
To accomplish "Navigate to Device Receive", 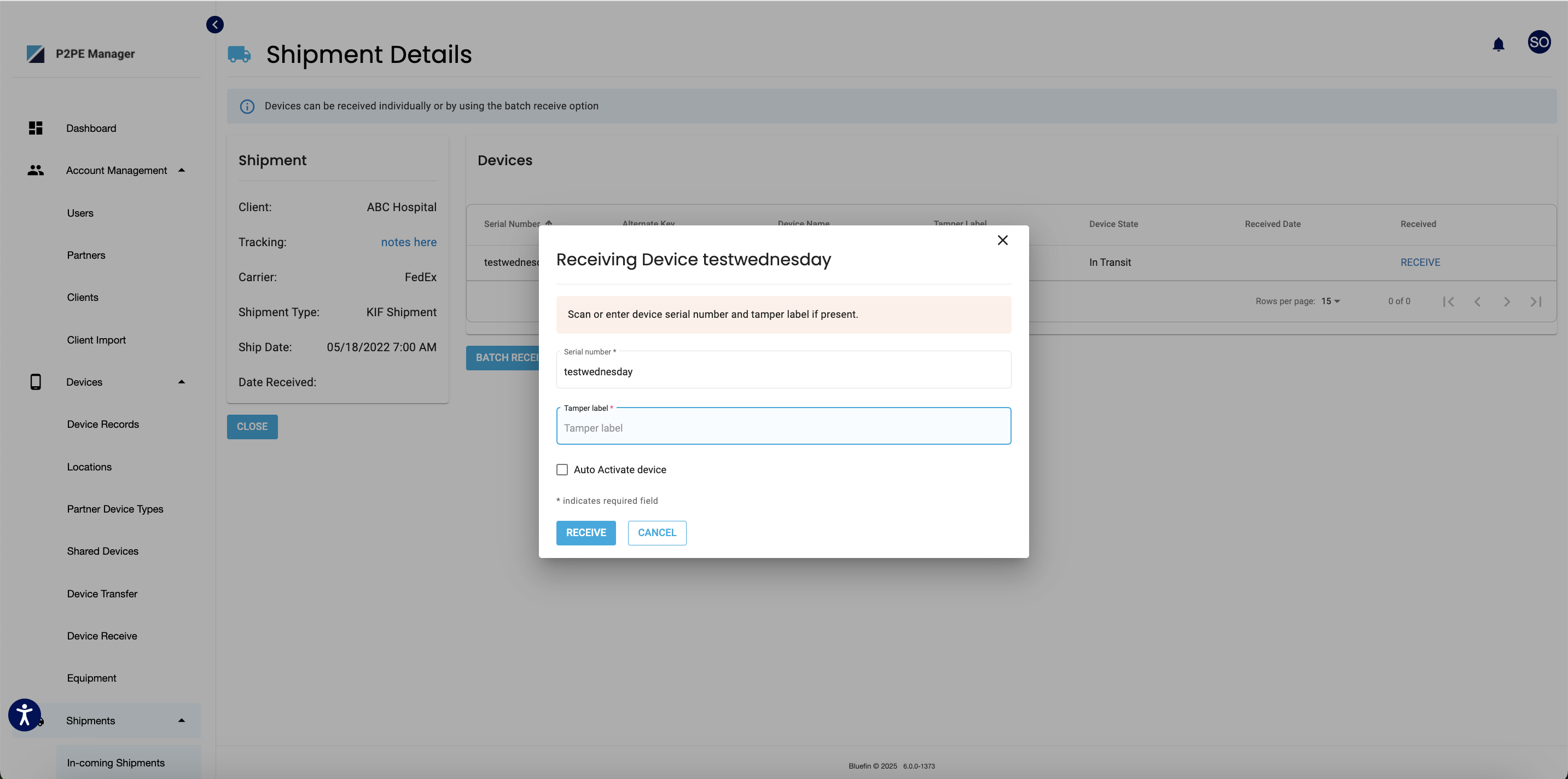I will click(x=102, y=635).
